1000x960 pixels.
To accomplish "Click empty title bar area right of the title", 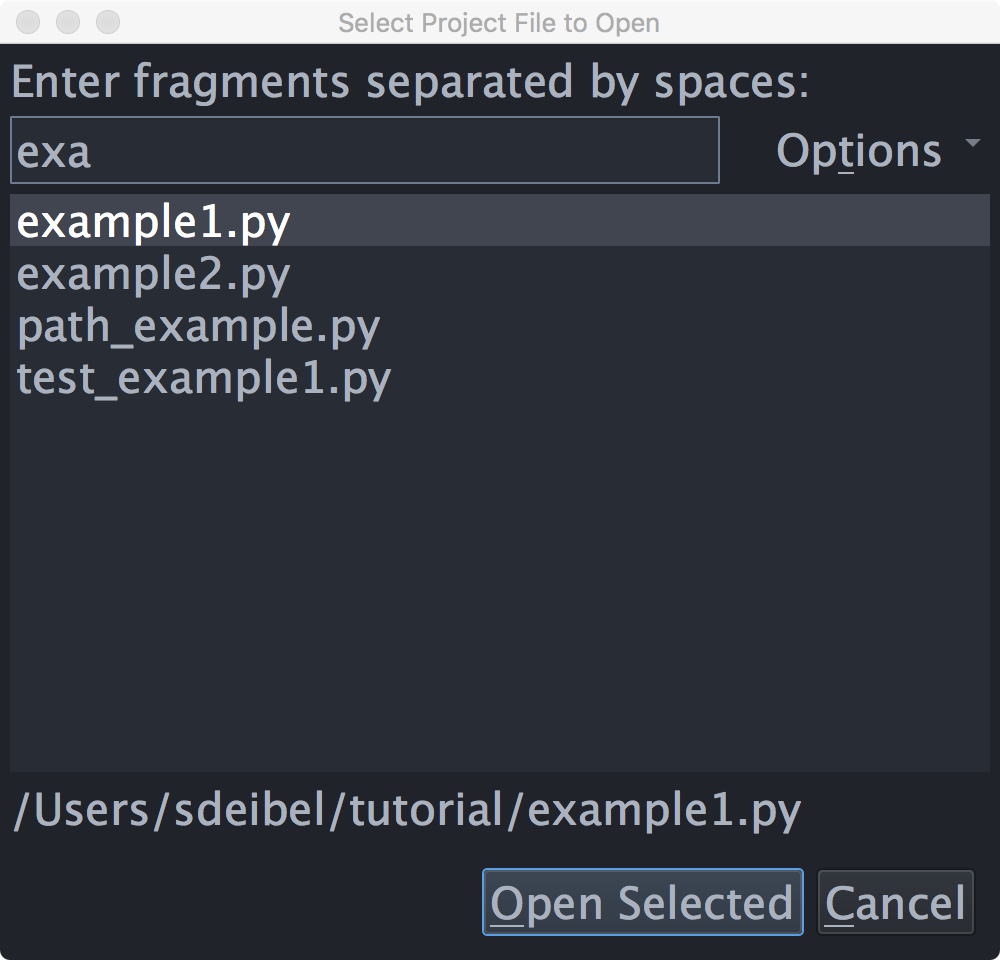I will coord(830,22).
